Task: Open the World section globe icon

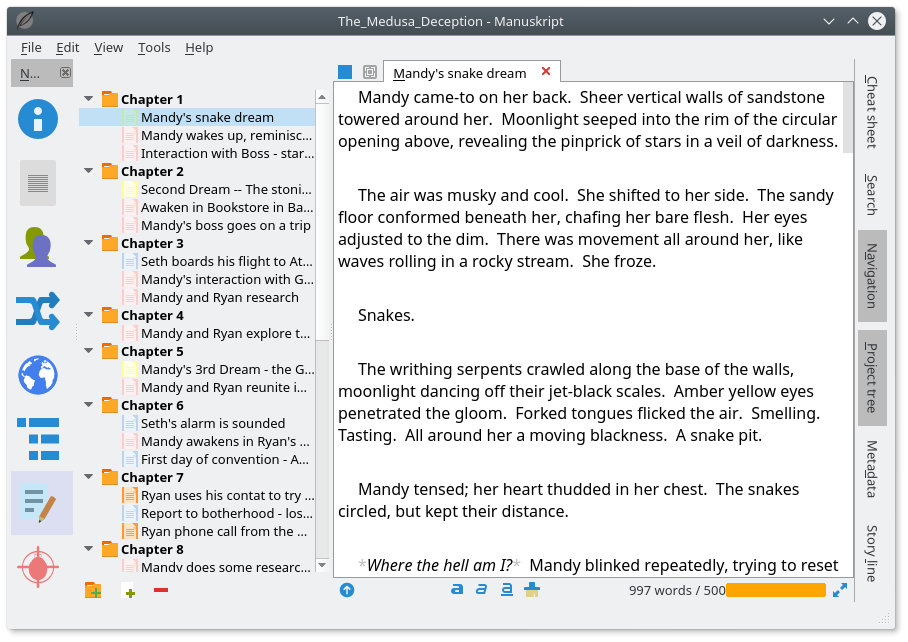Action: 38,375
